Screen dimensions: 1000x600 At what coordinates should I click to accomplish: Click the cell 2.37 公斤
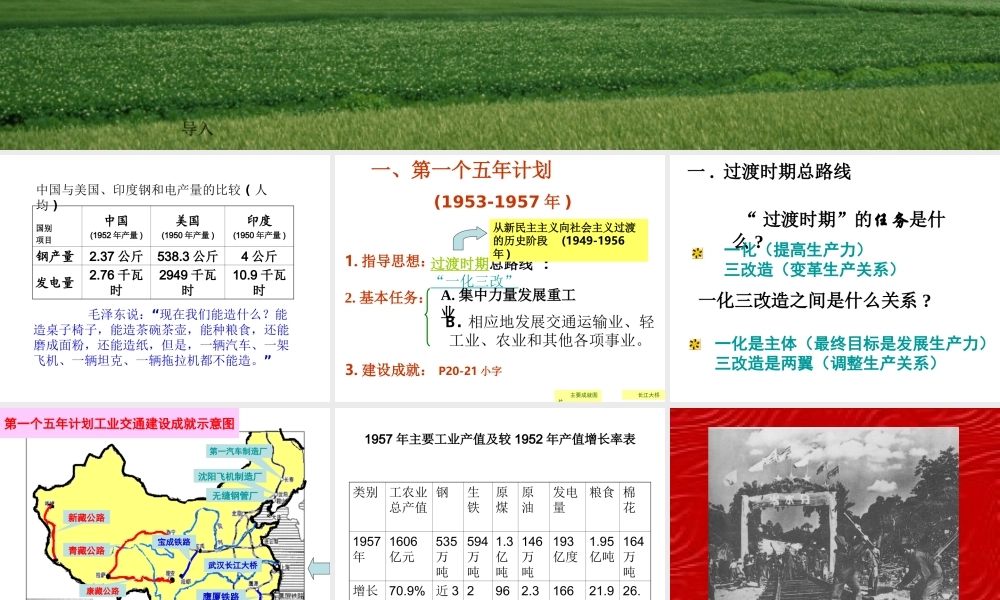pyautogui.click(x=116, y=256)
